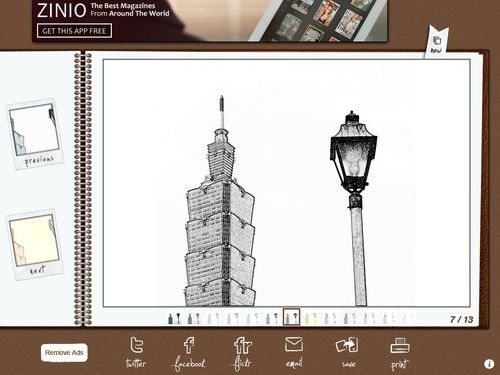
Task: Share the sketch to Facebook
Action: [189, 353]
